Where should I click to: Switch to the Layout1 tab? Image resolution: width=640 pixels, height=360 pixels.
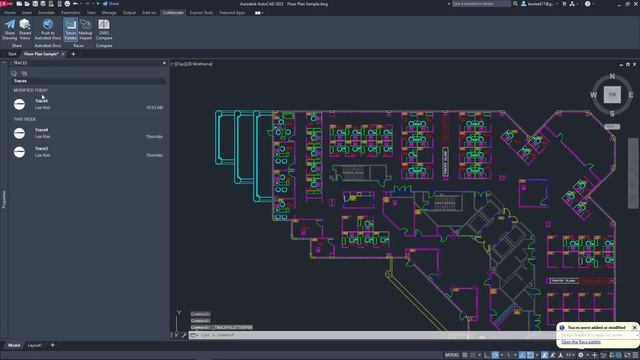[35, 345]
